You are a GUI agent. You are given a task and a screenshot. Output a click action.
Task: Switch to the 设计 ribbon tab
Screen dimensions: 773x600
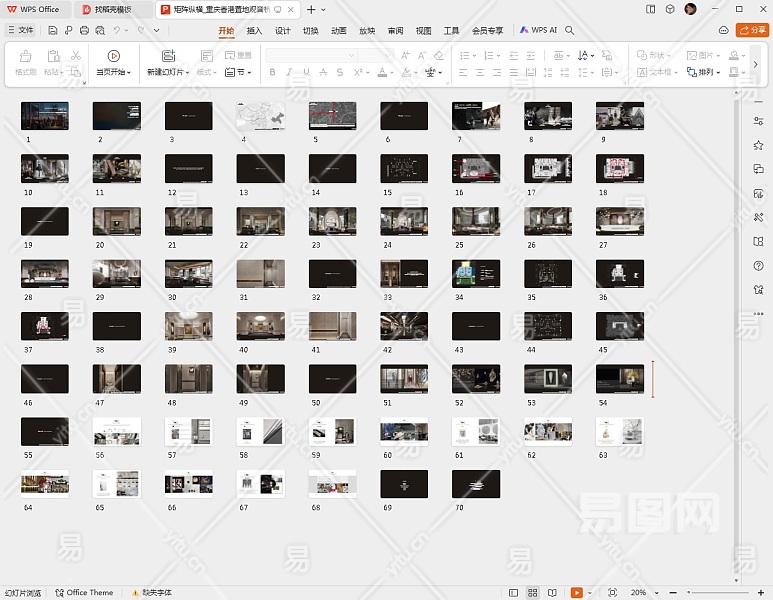click(282, 30)
